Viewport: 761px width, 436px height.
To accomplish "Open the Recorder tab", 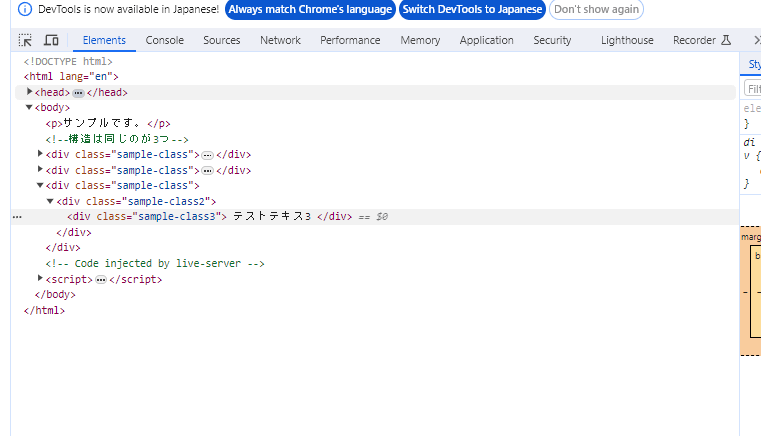I will 702,40.
